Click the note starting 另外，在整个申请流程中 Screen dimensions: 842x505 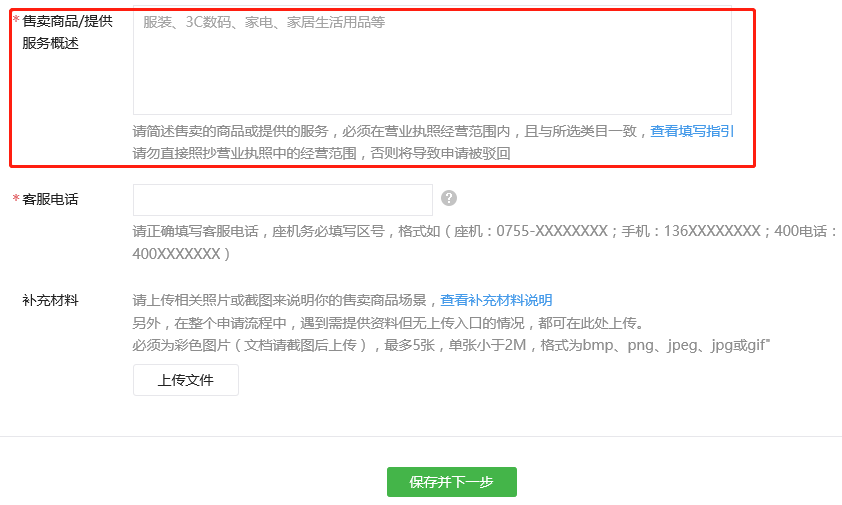click(388, 323)
